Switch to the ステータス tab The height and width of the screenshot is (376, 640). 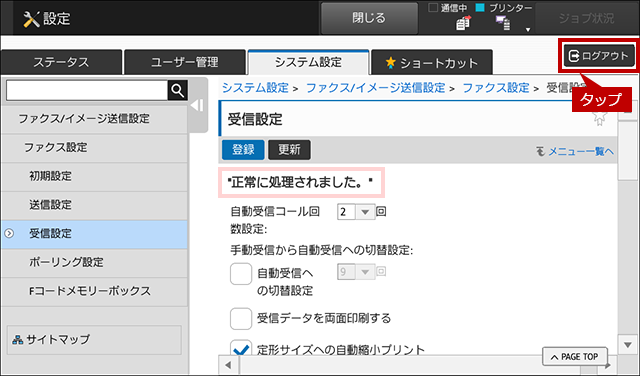(x=61, y=62)
